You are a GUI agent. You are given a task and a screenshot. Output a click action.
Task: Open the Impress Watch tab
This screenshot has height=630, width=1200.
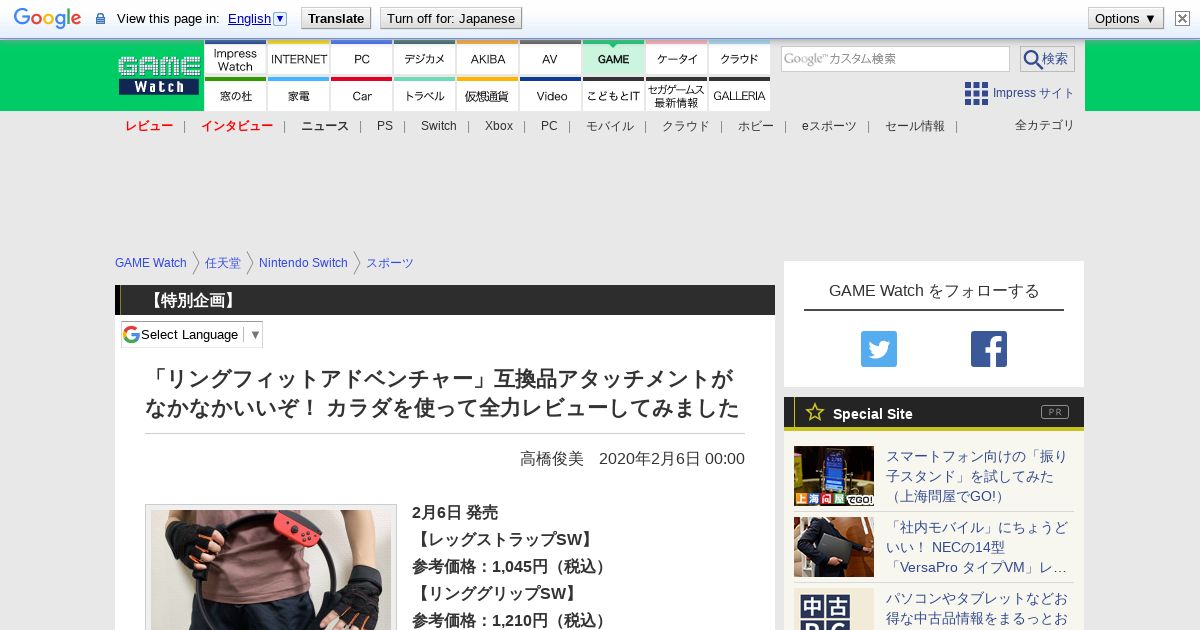point(235,58)
